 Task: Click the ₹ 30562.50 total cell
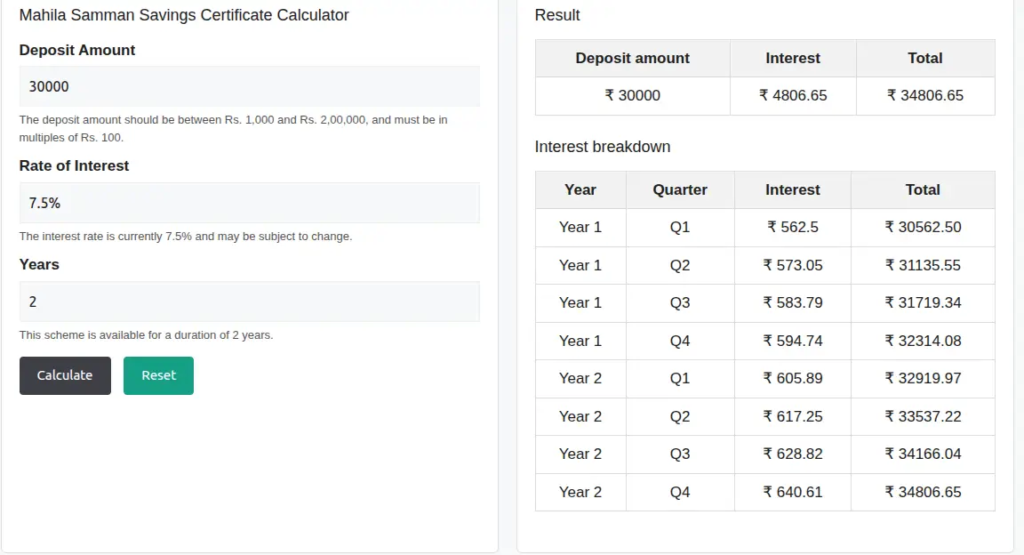[x=923, y=227]
